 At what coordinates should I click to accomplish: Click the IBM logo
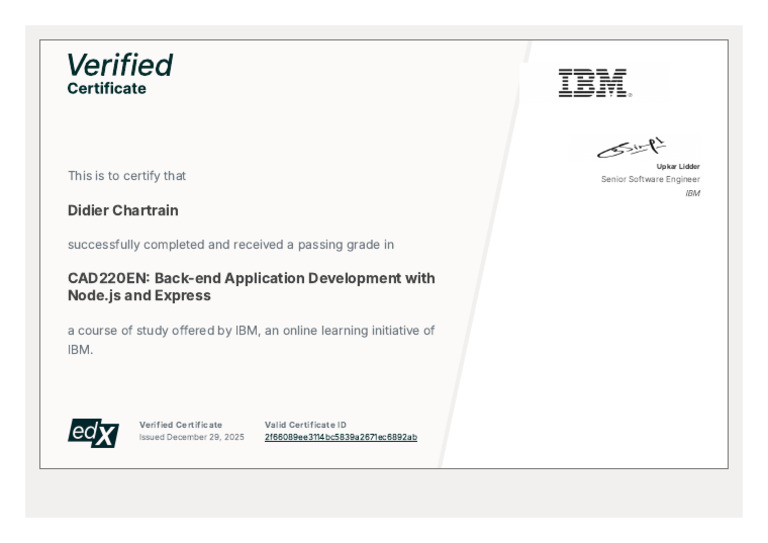tap(595, 83)
